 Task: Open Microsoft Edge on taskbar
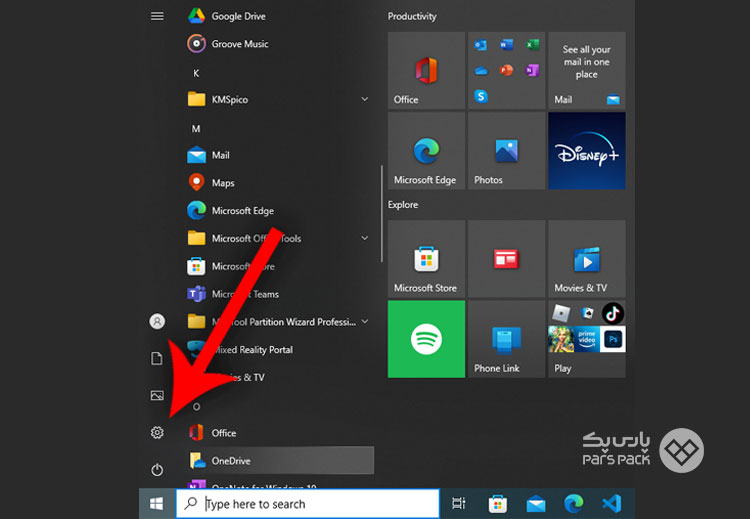pyautogui.click(x=574, y=503)
